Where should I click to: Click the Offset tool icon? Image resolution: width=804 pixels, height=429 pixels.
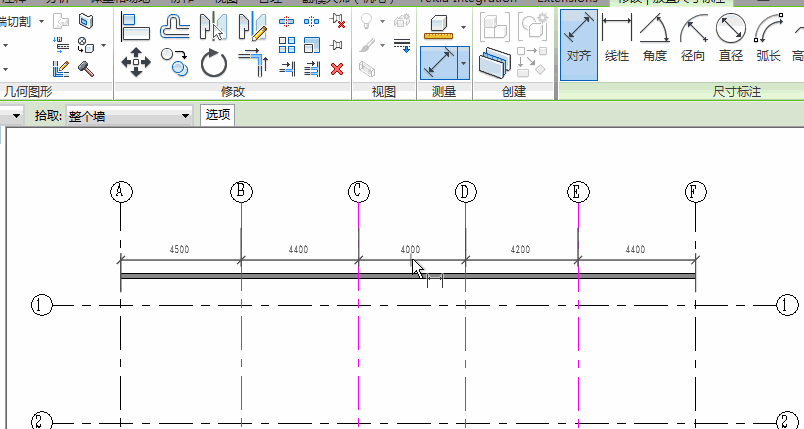pyautogui.click(x=175, y=27)
